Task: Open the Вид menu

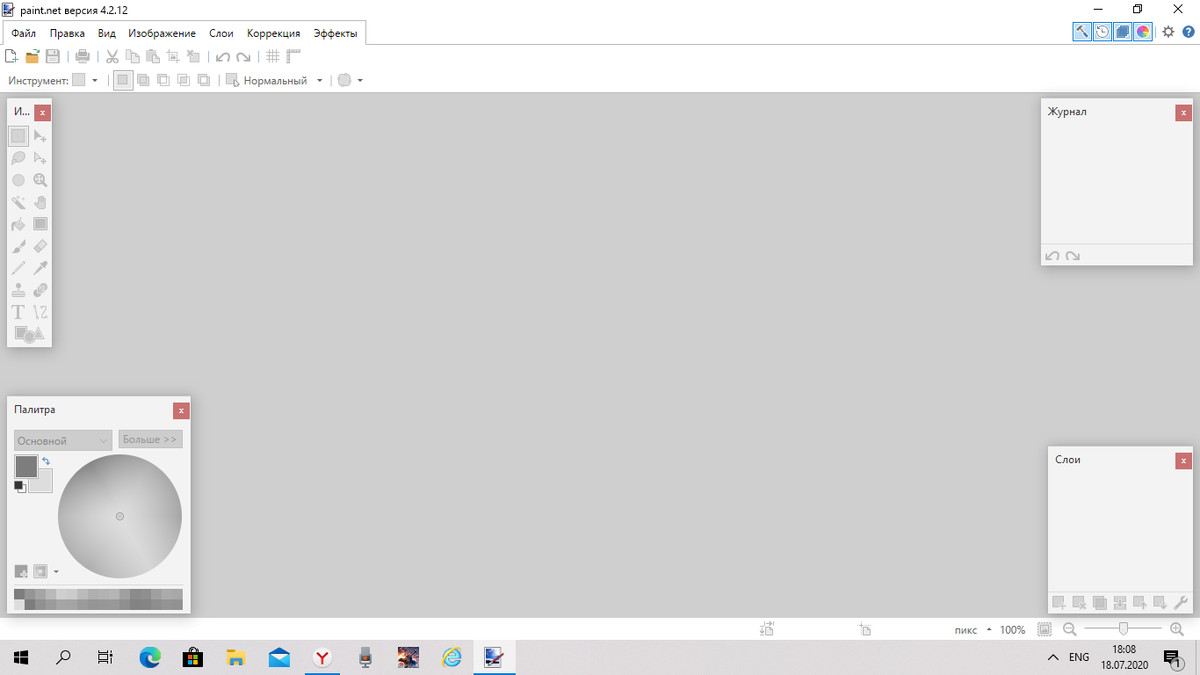Action: pos(107,33)
